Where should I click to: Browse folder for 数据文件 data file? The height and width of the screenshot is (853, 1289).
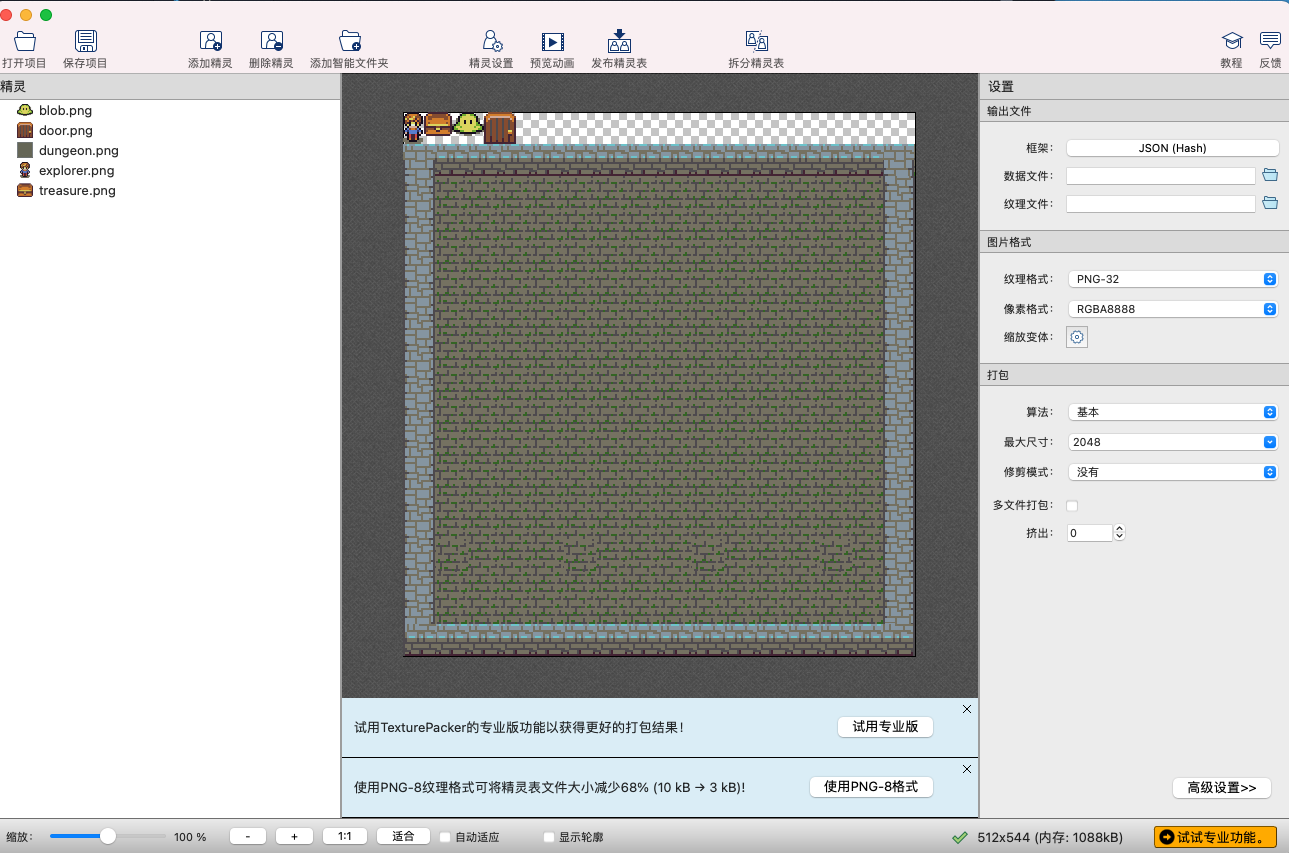[1270, 175]
